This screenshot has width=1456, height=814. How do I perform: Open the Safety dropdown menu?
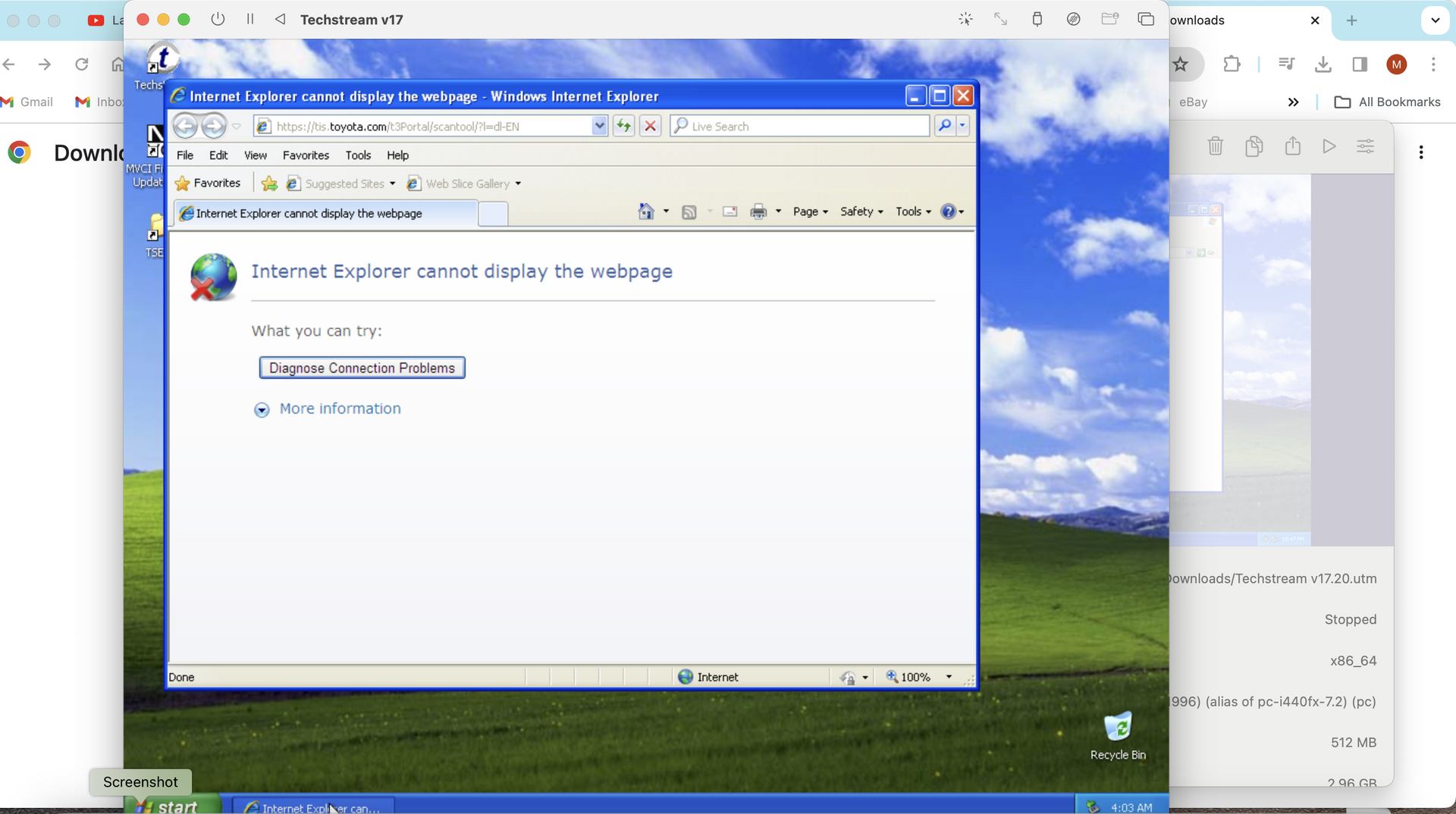tap(861, 211)
